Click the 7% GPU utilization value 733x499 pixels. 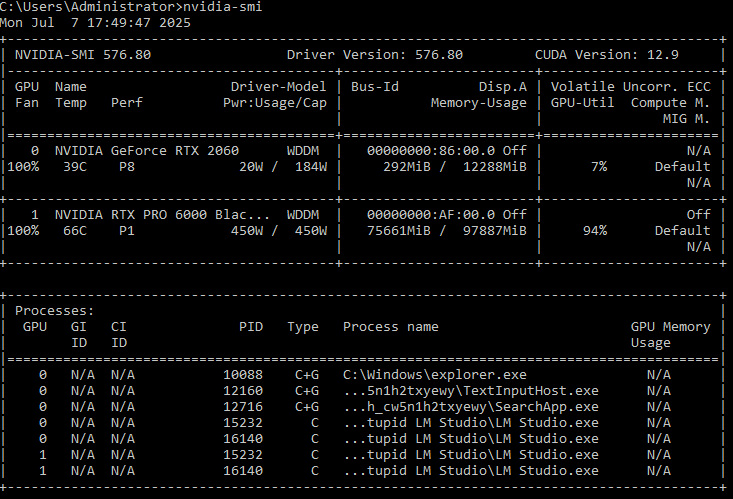tap(598, 166)
